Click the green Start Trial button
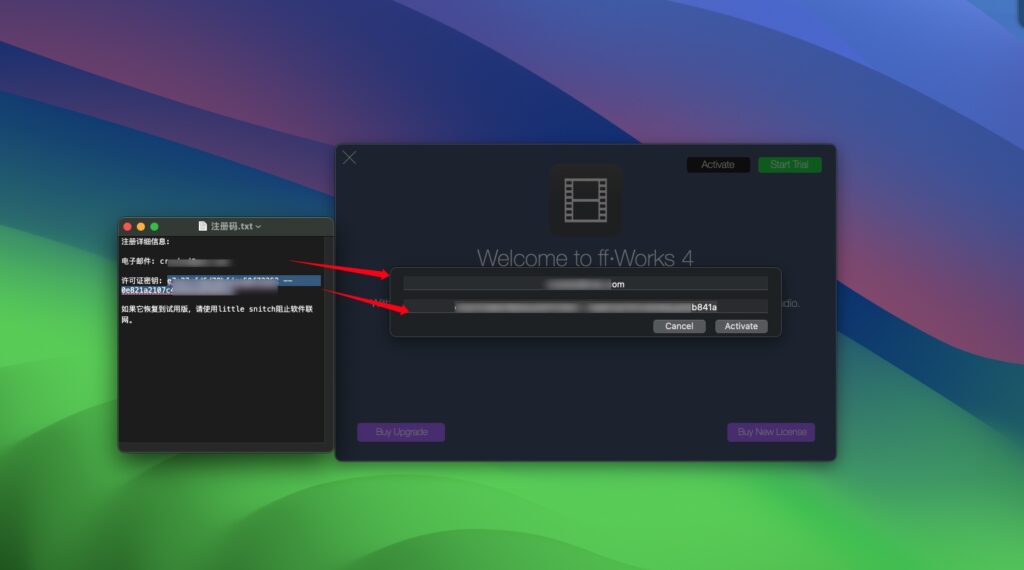Image resolution: width=1024 pixels, height=570 pixels. 790,165
